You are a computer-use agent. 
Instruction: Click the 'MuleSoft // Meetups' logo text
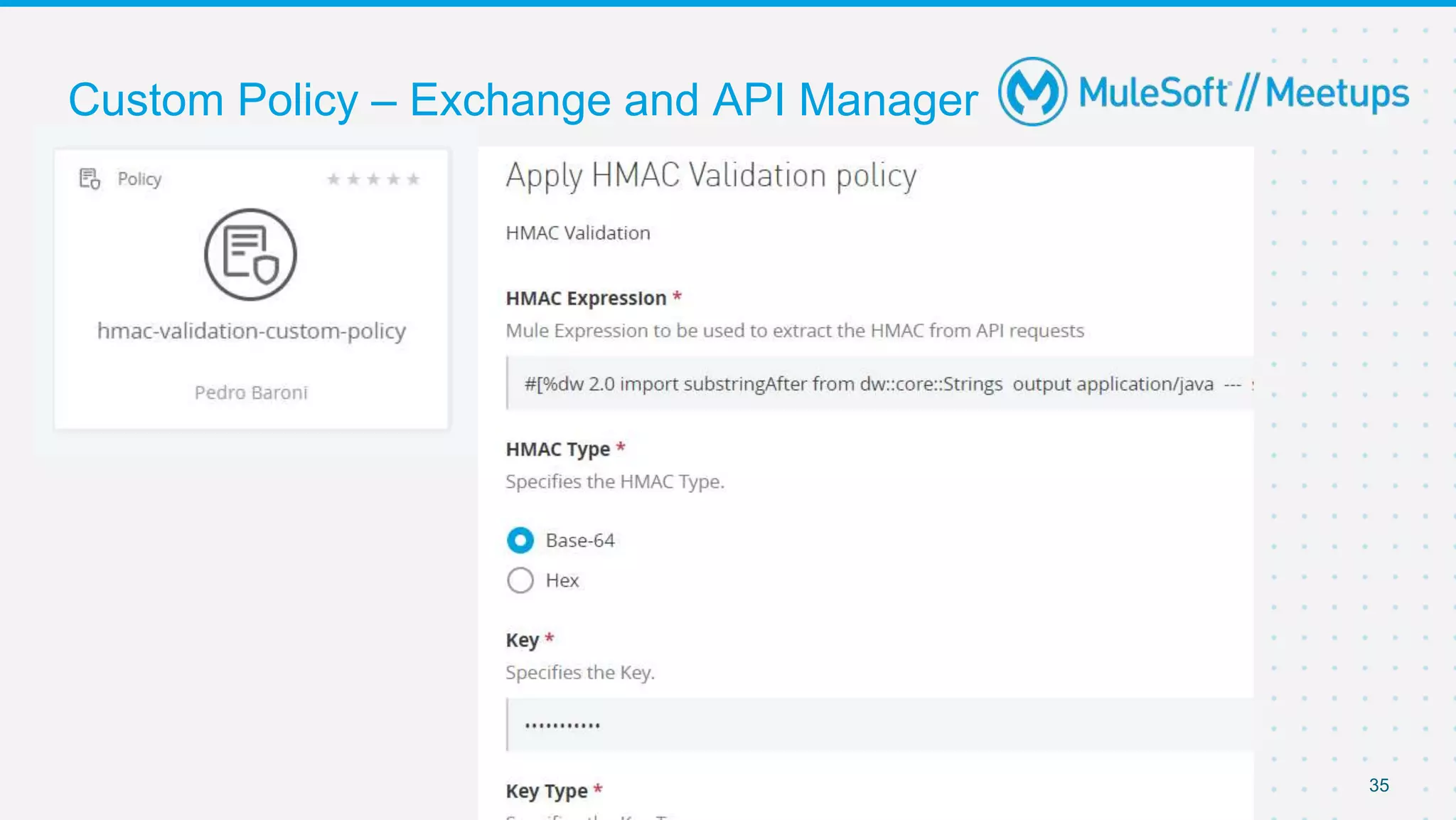(x=1243, y=93)
